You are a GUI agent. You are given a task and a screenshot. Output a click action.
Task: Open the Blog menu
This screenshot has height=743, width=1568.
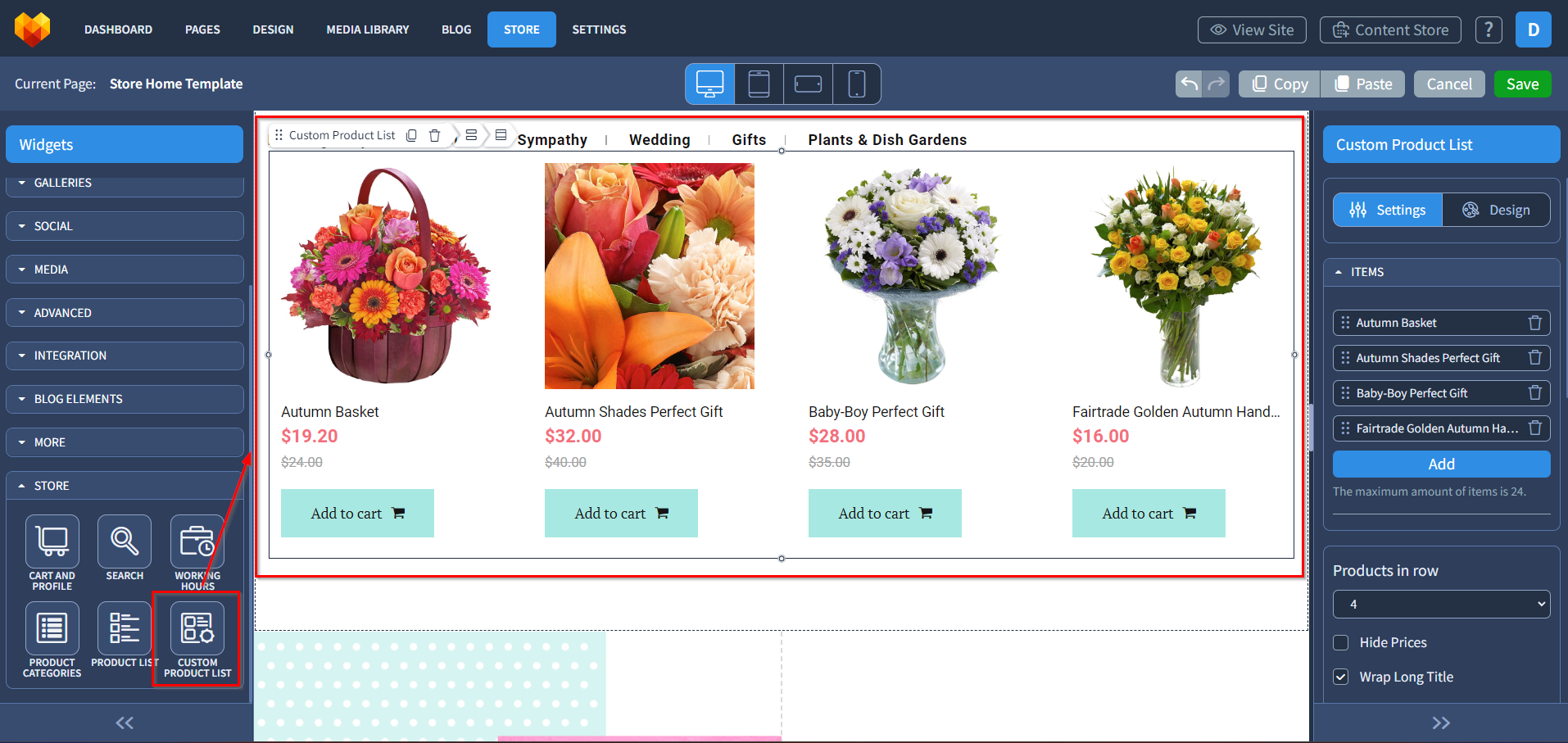pyautogui.click(x=456, y=29)
